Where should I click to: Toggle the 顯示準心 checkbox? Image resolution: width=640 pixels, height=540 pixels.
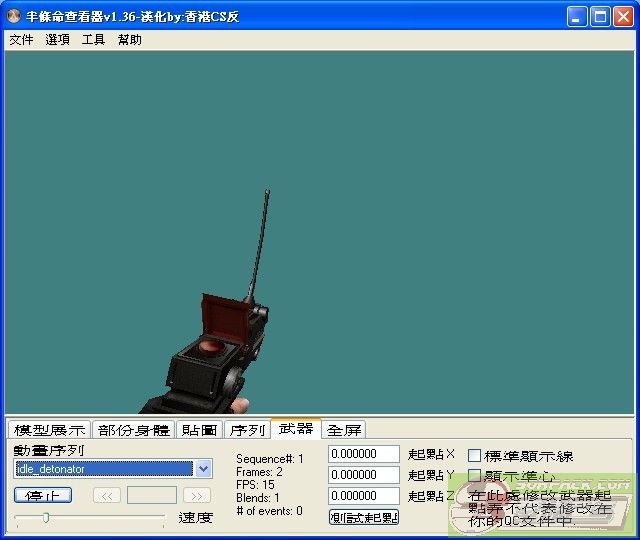474,476
